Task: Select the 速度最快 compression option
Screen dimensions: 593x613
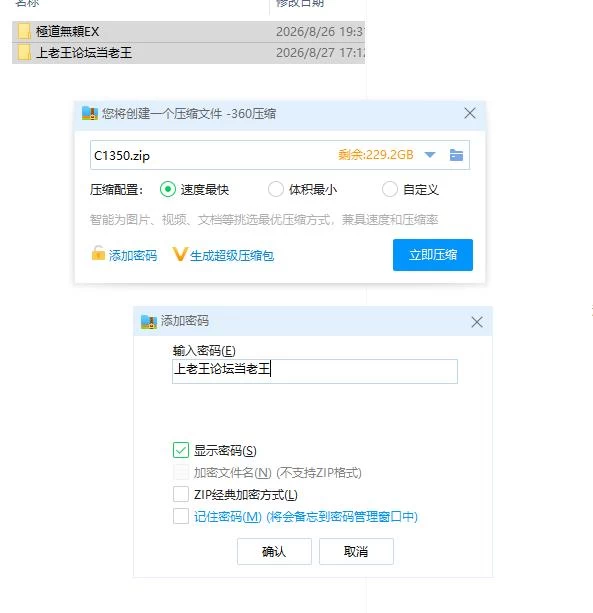Action: [x=168, y=190]
